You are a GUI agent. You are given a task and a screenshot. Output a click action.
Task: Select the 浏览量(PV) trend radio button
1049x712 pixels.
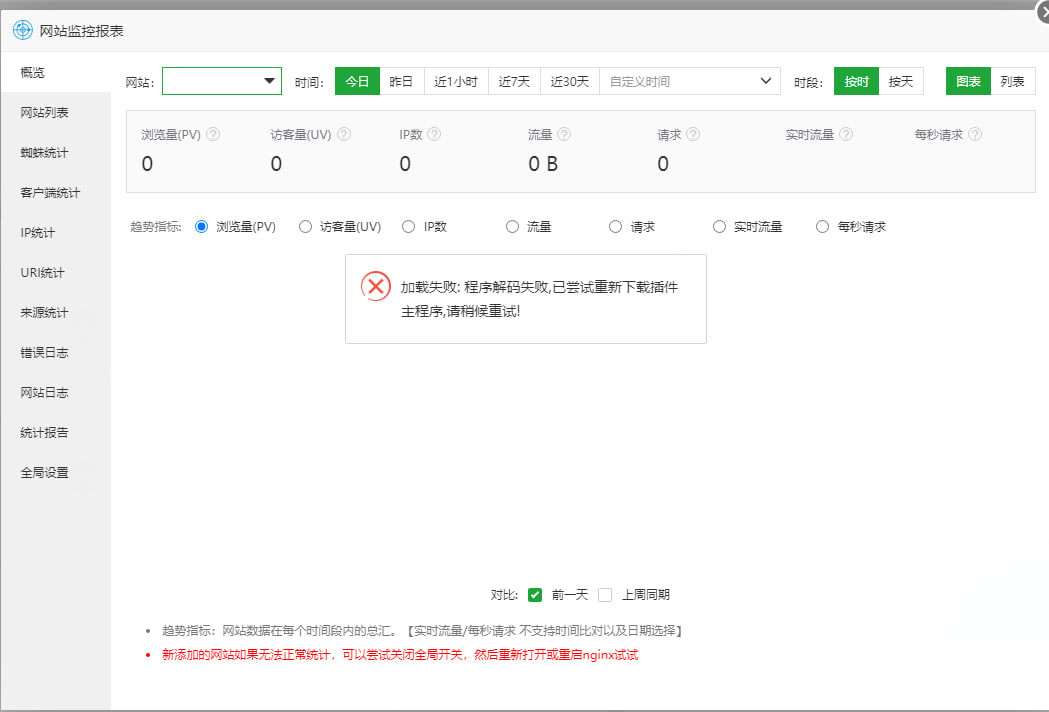coord(201,227)
